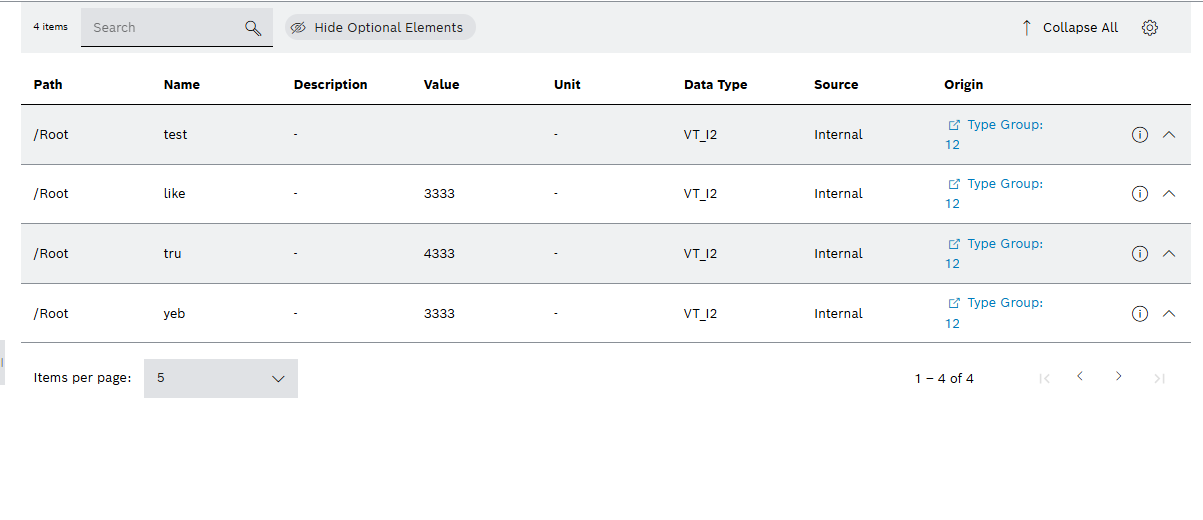Jump to the first page arrow

pos(1044,378)
